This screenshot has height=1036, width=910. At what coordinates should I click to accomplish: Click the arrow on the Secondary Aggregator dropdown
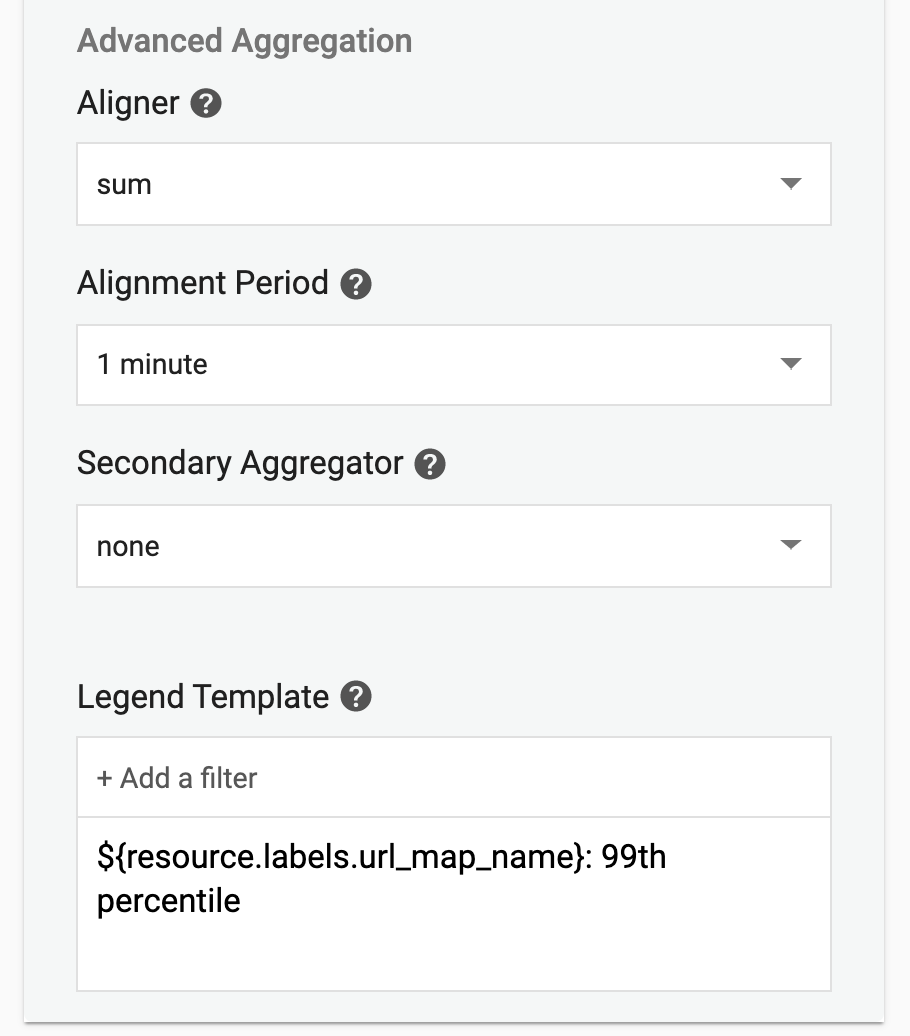(790, 546)
